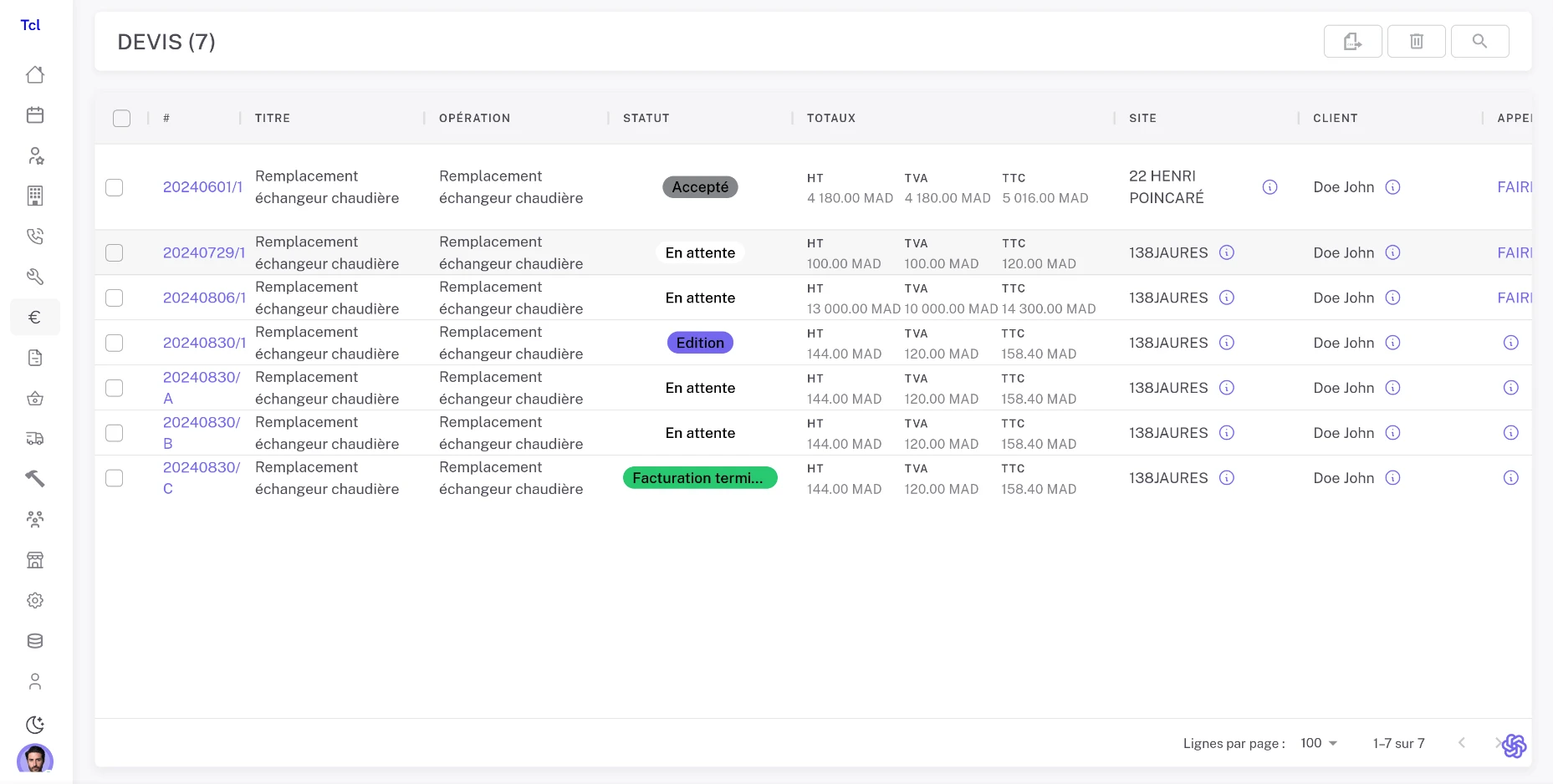Sort by the STATUT column header
The height and width of the screenshot is (784, 1553).
pyautogui.click(x=646, y=118)
